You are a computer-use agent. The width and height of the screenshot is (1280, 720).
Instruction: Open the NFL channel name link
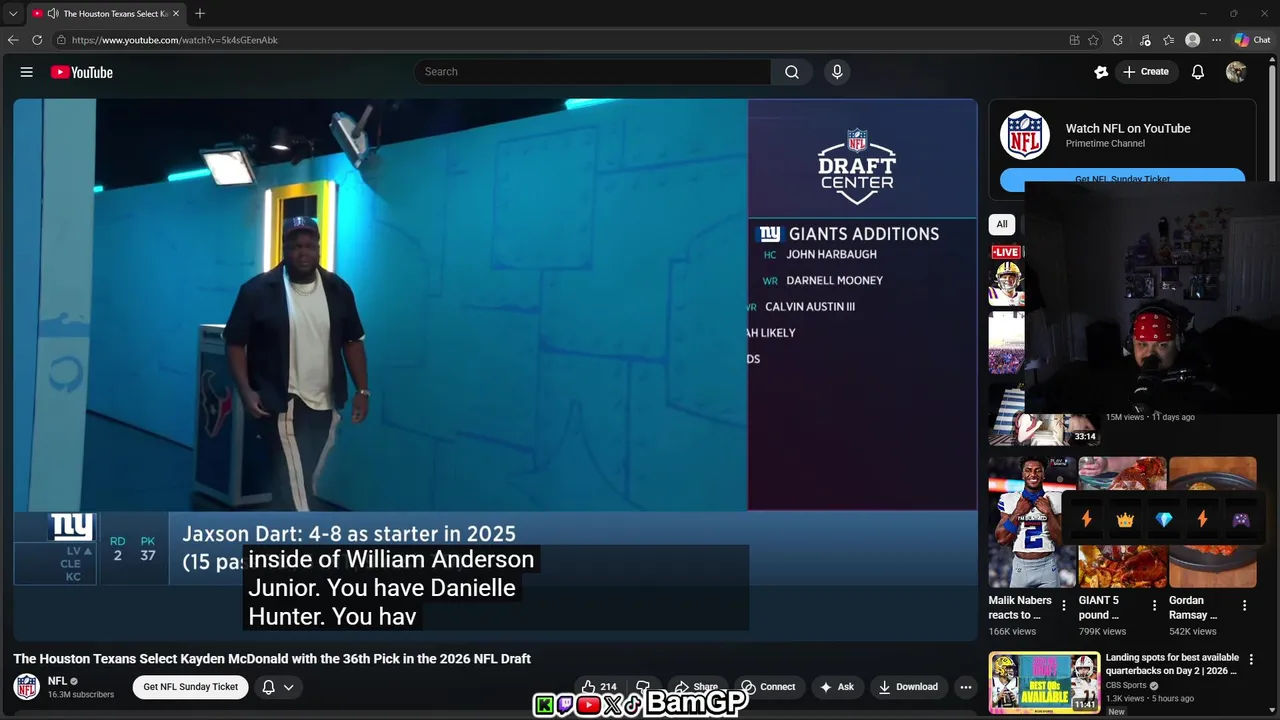click(57, 681)
